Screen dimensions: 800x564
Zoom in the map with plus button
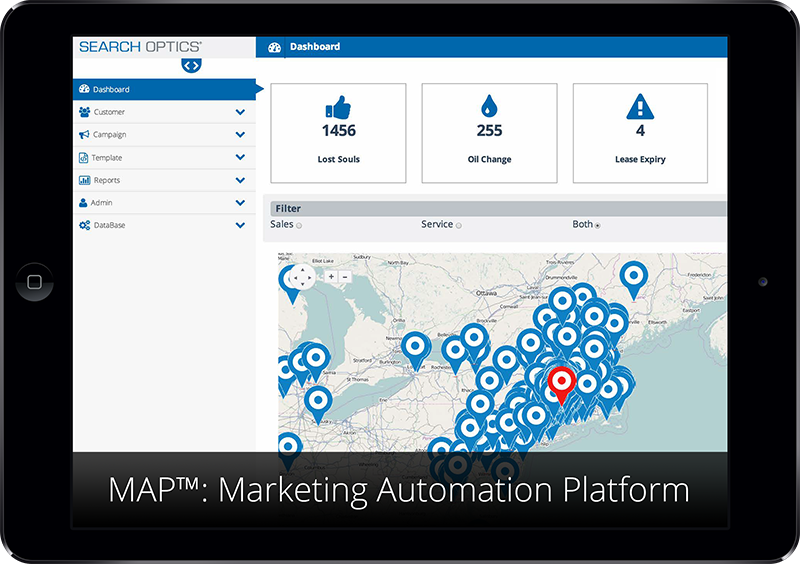(331, 276)
